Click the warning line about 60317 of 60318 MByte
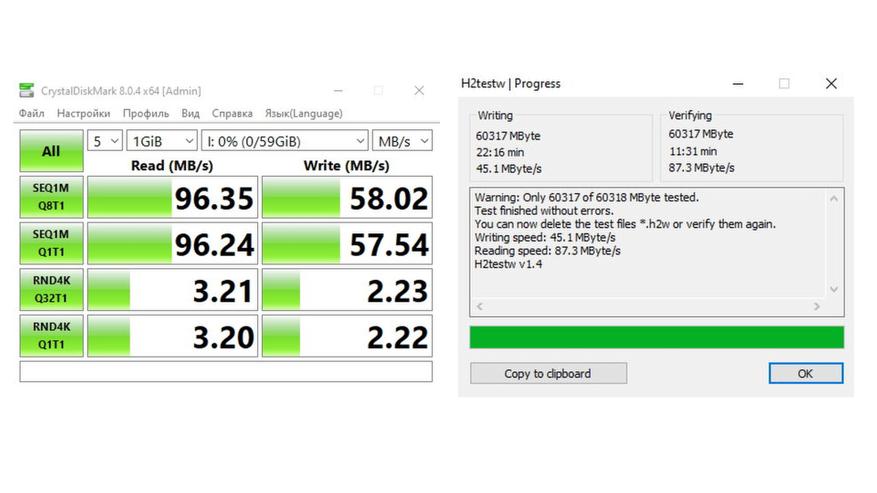 (587, 198)
